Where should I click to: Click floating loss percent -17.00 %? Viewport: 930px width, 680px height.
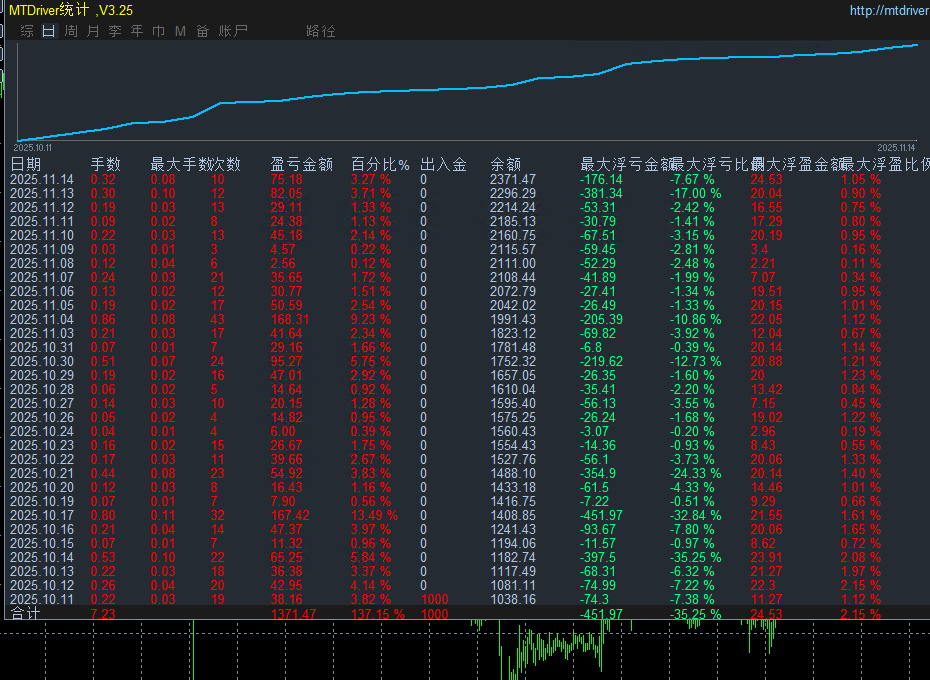pyautogui.click(x=695, y=193)
